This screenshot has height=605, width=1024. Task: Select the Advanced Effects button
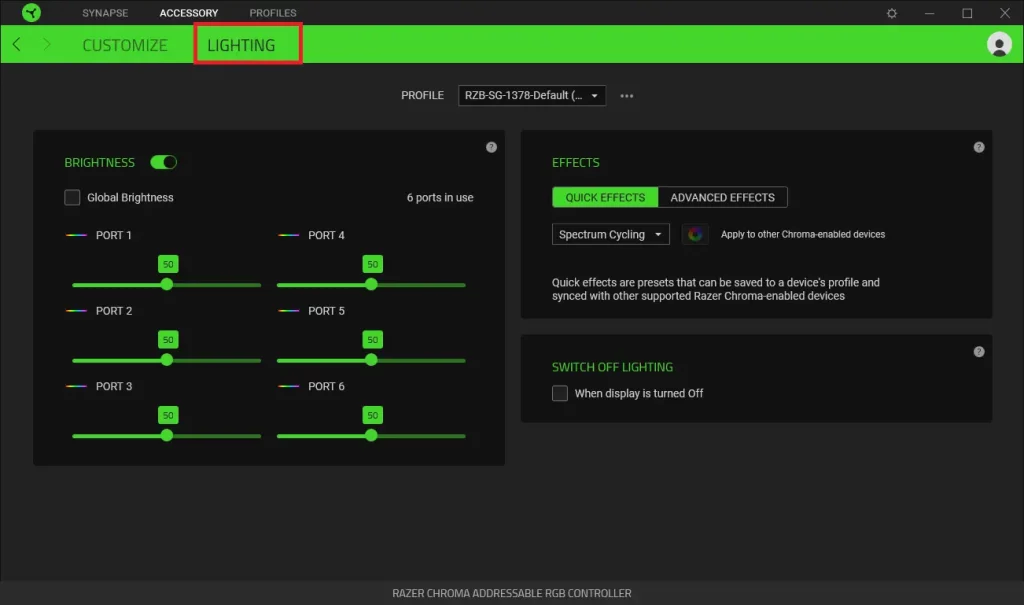[x=722, y=197]
